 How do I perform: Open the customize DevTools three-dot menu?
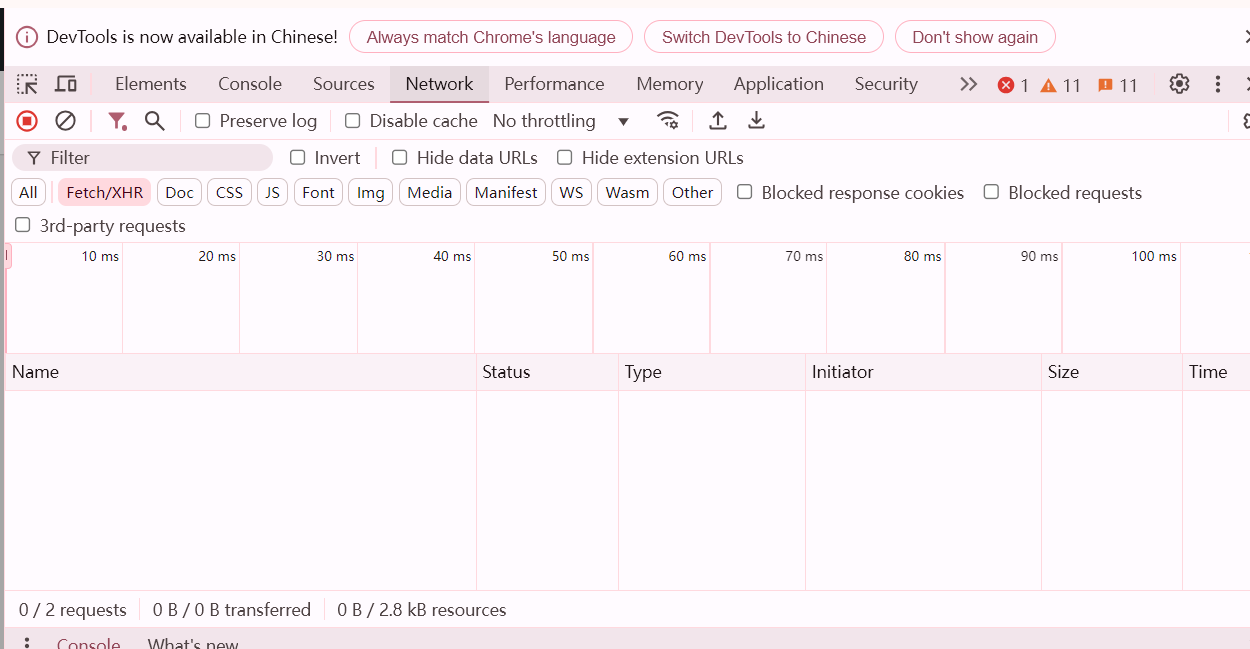[1218, 84]
